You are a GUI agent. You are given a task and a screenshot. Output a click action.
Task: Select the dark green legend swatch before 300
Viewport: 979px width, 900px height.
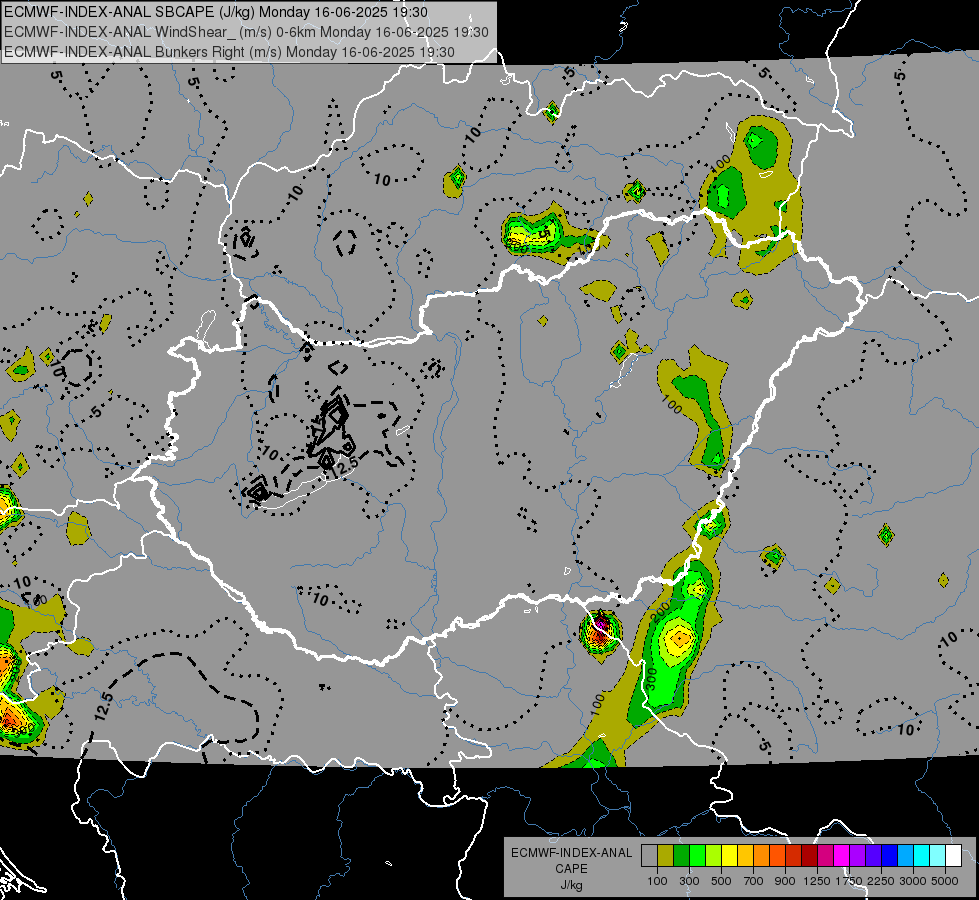tap(681, 856)
